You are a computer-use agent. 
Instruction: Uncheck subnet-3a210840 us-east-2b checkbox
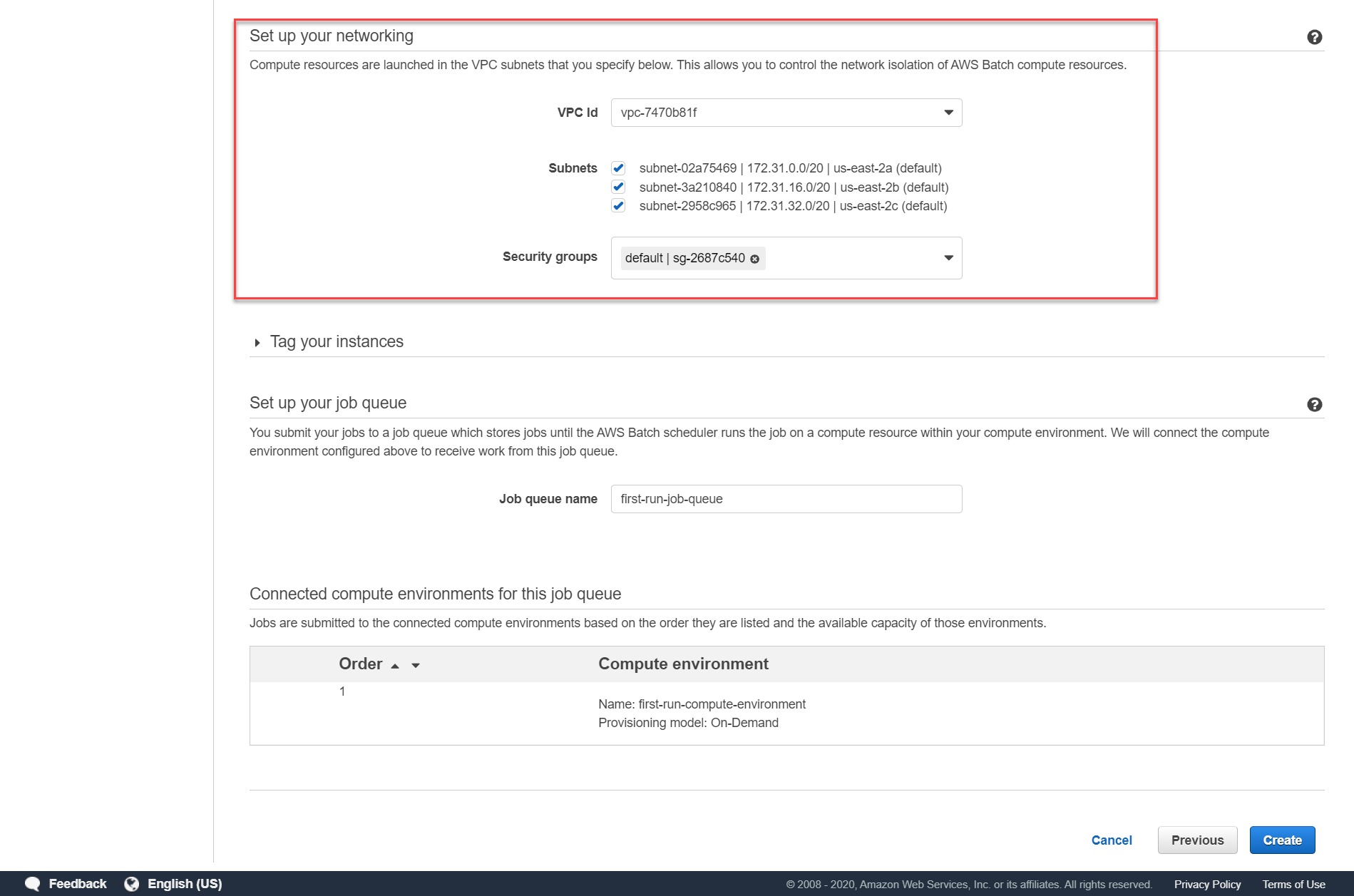click(618, 187)
